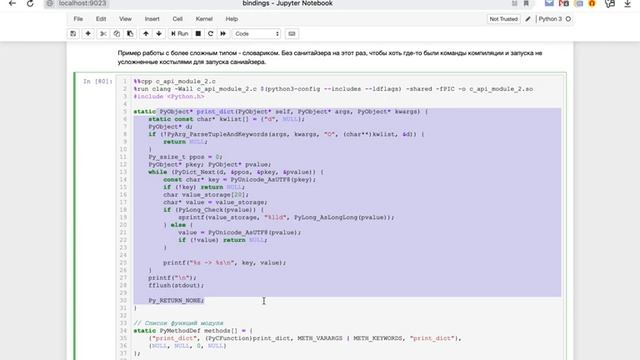Open the View menu
640x360 pixels.
pos(125,19)
